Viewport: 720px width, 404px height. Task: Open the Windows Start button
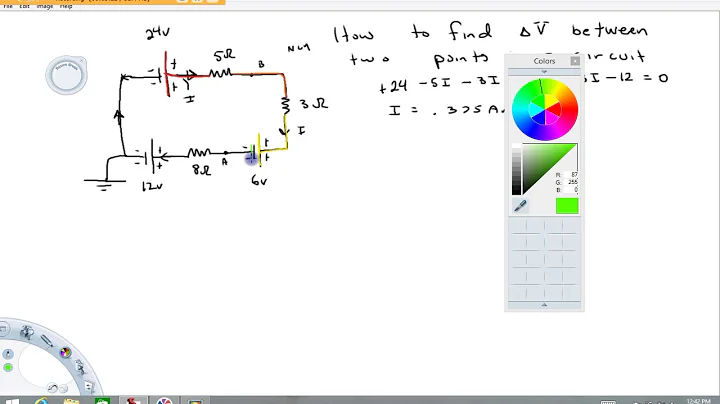(12, 401)
